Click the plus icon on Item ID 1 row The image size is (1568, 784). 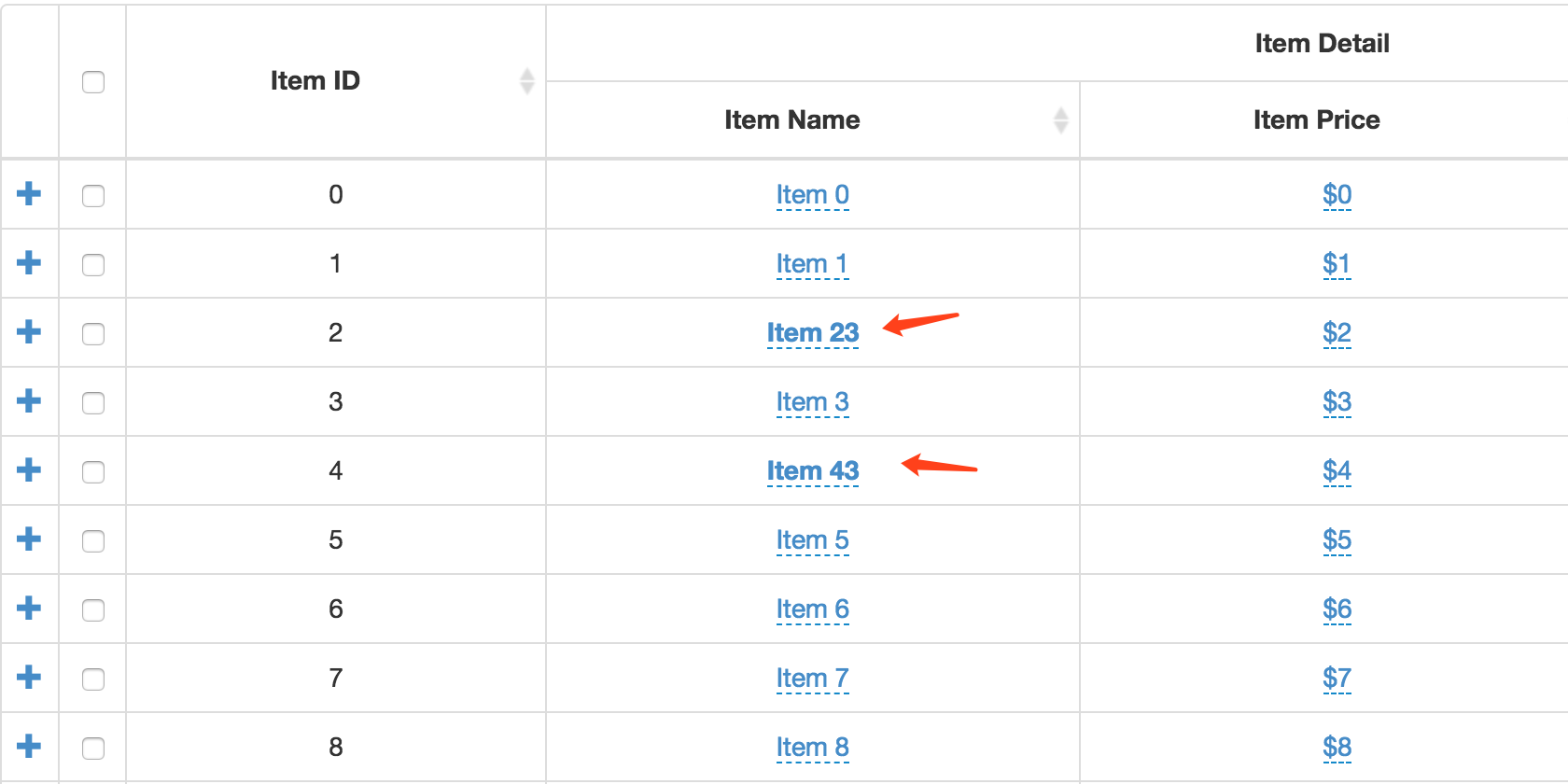pos(29,263)
